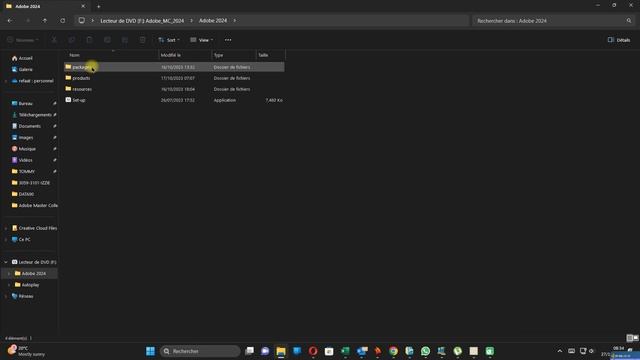Open the Nouveau (New) dropdown

point(23,40)
